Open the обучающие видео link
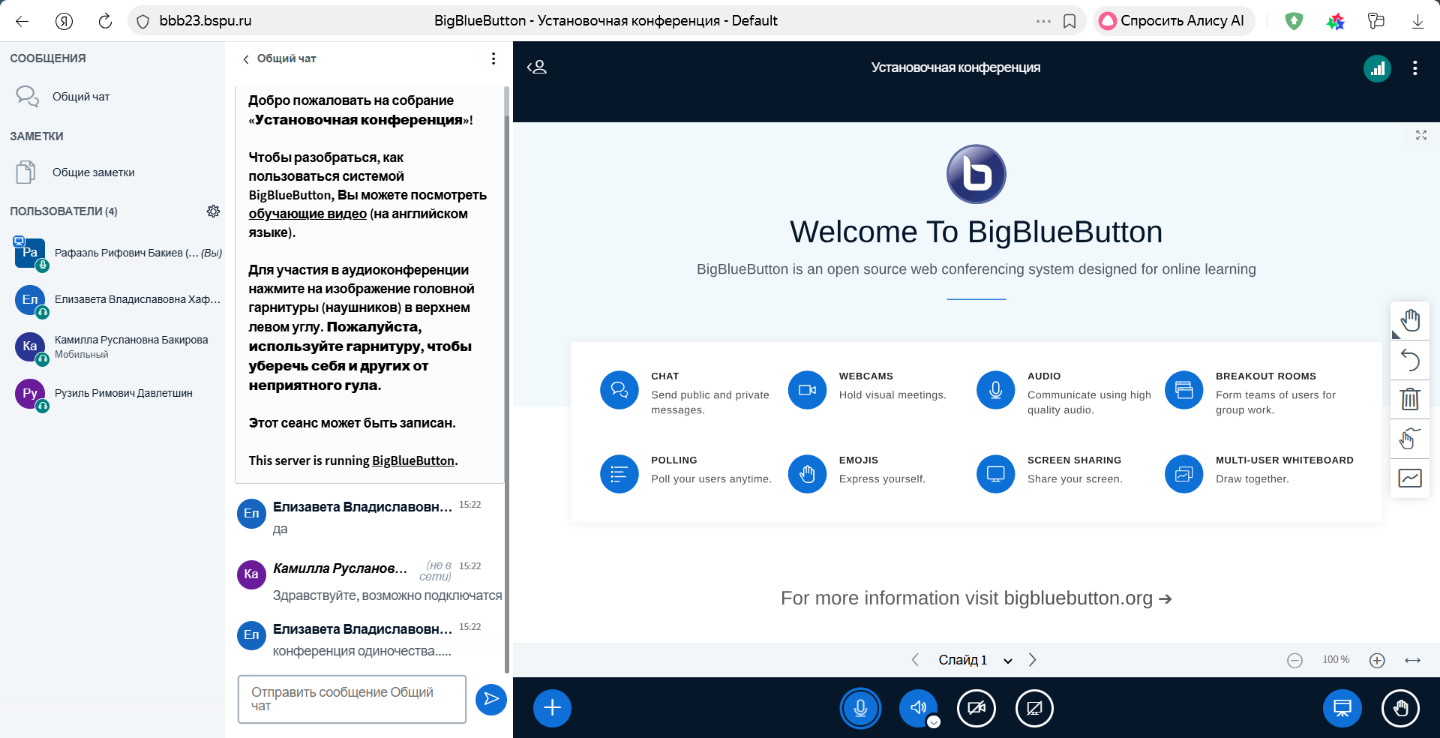Viewport: 1440px width, 738px height. (x=307, y=213)
